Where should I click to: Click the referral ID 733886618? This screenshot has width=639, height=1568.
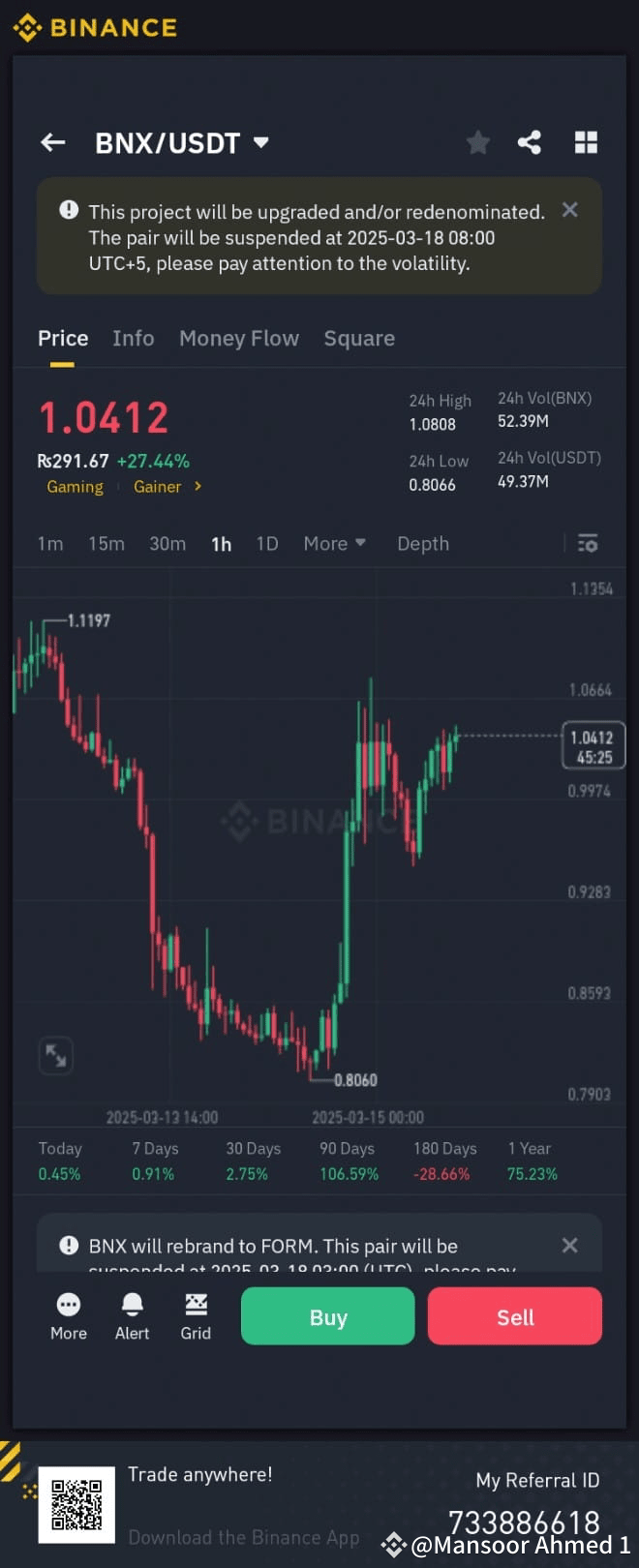[524, 1521]
